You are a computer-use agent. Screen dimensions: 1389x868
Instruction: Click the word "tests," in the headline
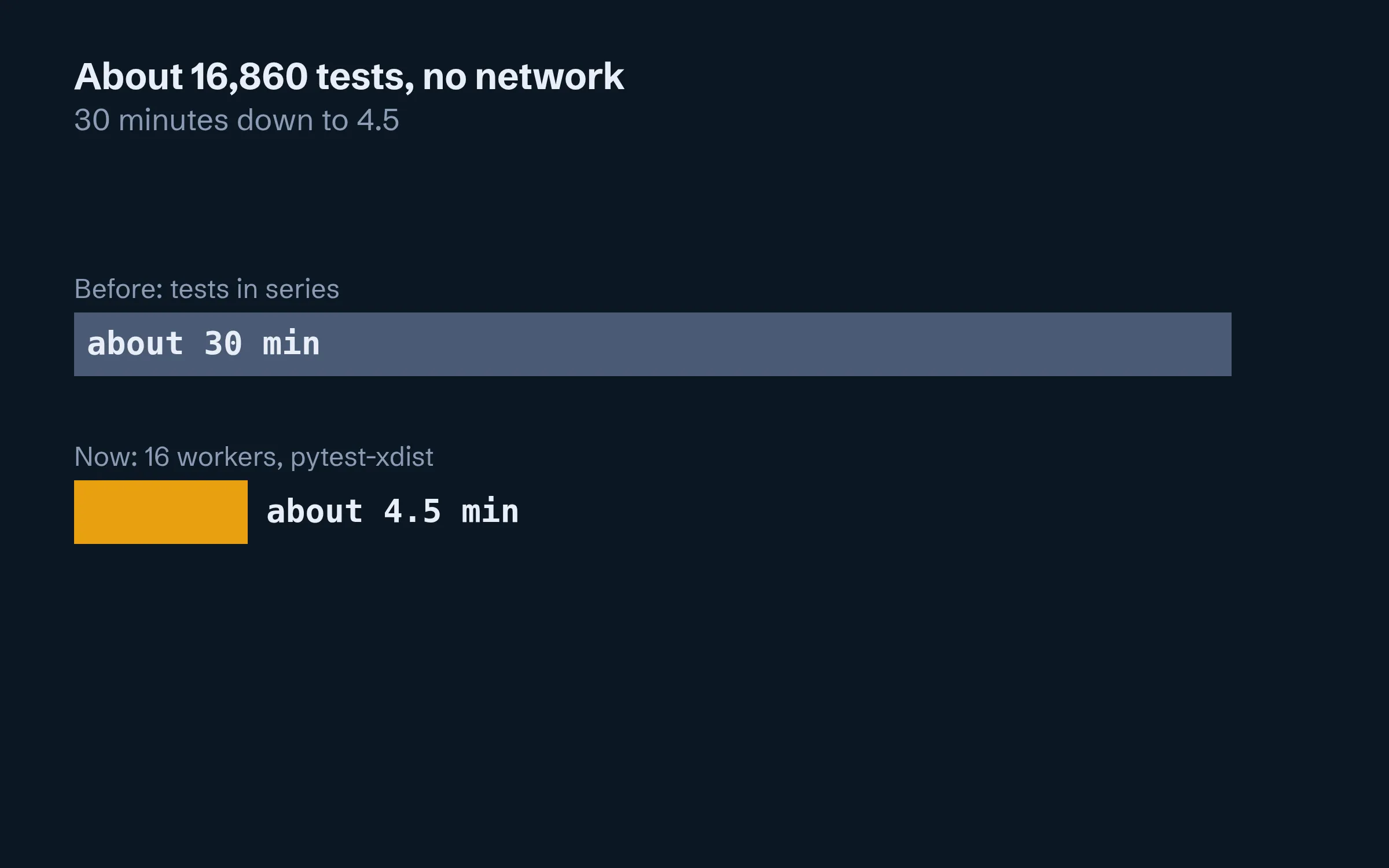pyautogui.click(x=365, y=76)
